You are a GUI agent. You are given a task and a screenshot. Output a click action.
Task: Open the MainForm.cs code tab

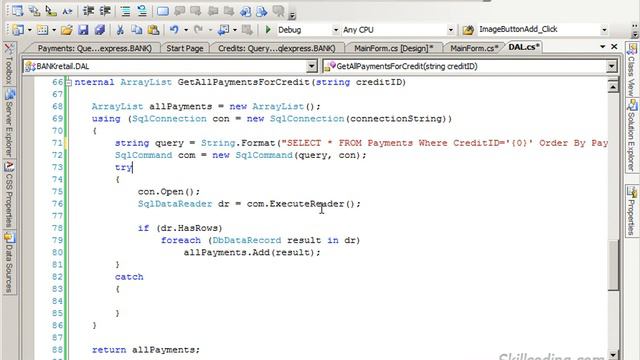tap(474, 48)
